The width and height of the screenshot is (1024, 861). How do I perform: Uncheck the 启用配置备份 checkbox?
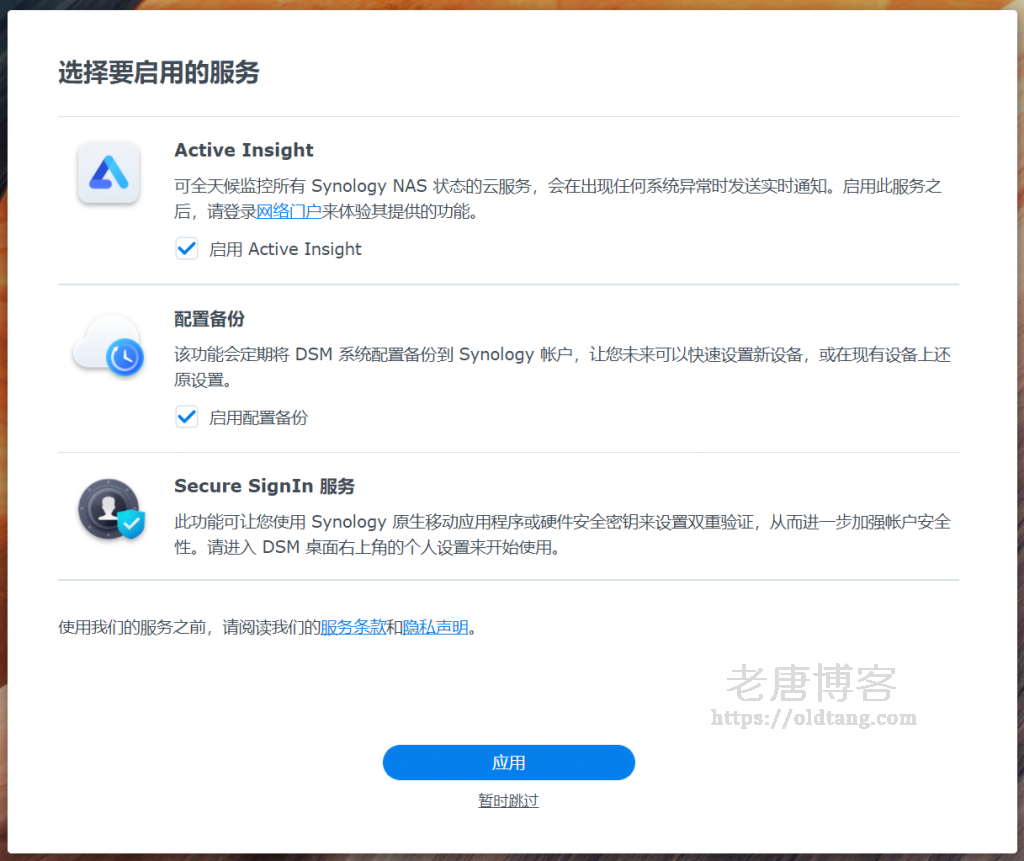[186, 417]
